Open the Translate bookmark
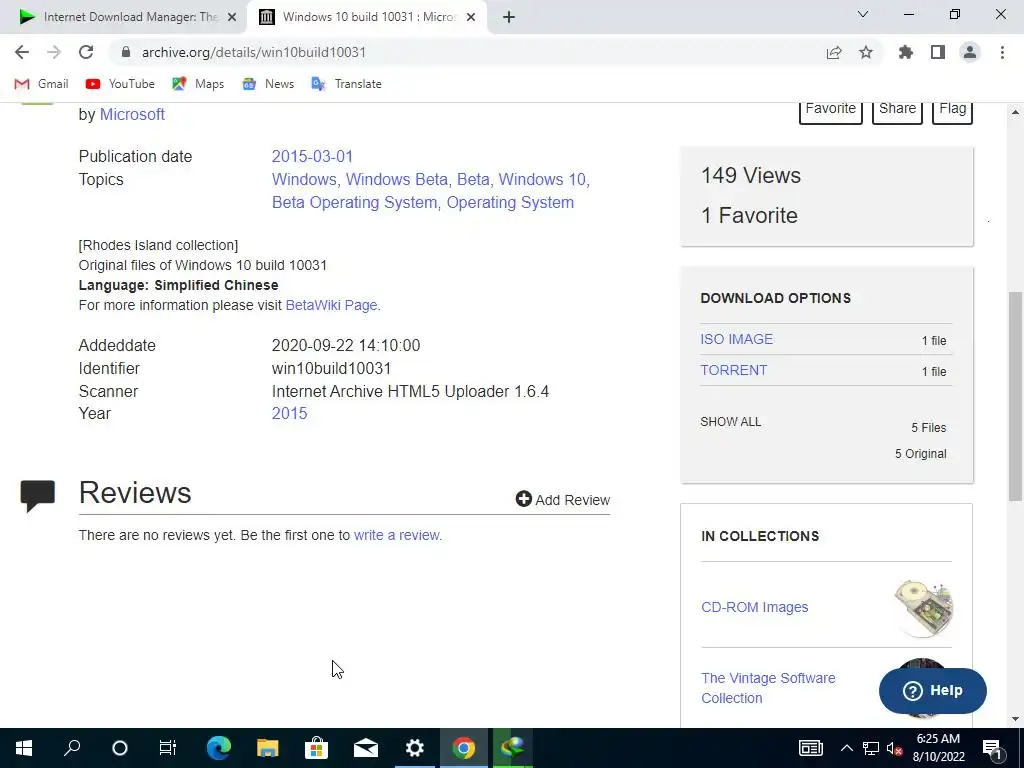The width and height of the screenshot is (1024, 768). (346, 84)
